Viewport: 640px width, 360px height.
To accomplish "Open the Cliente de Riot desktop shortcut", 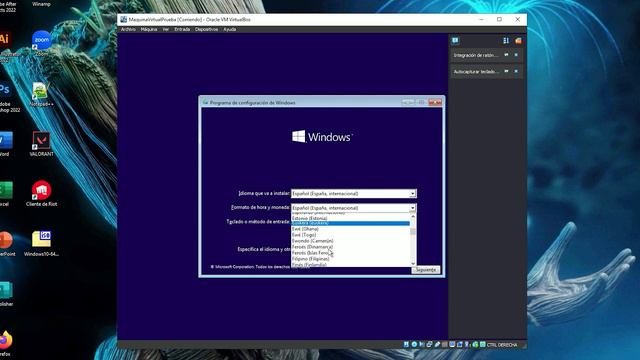I will click(x=41, y=193).
